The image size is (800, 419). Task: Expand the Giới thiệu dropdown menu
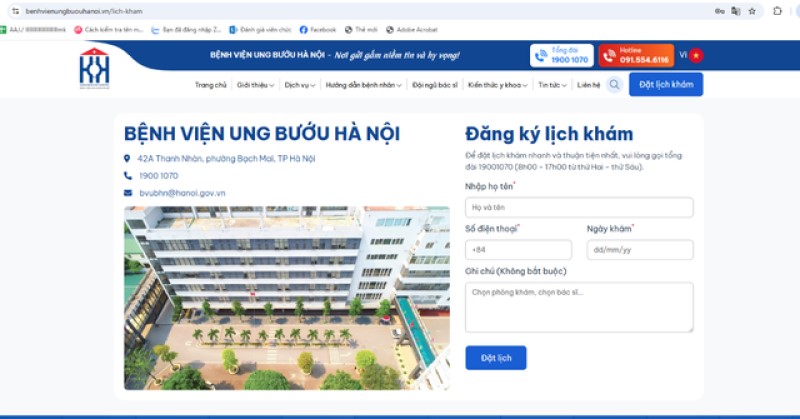click(x=255, y=85)
